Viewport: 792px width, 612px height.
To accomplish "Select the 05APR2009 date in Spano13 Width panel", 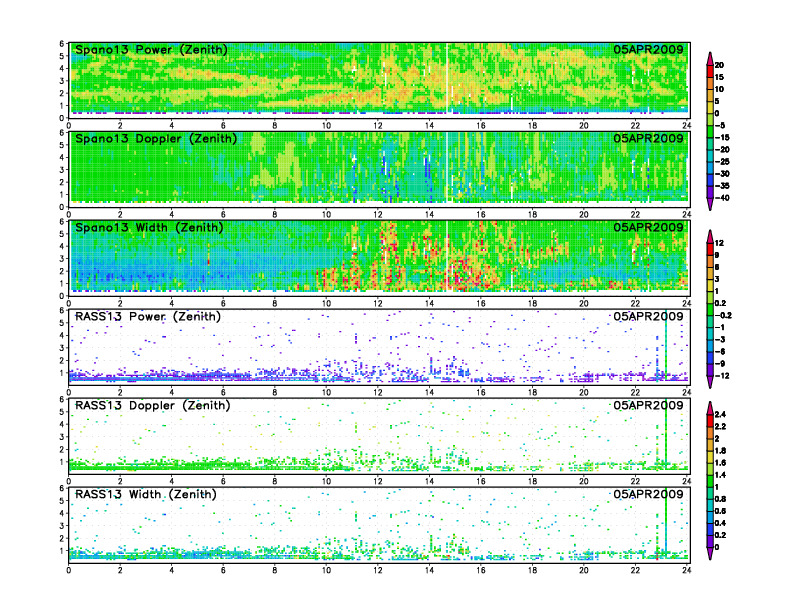I will click(x=648, y=227).
